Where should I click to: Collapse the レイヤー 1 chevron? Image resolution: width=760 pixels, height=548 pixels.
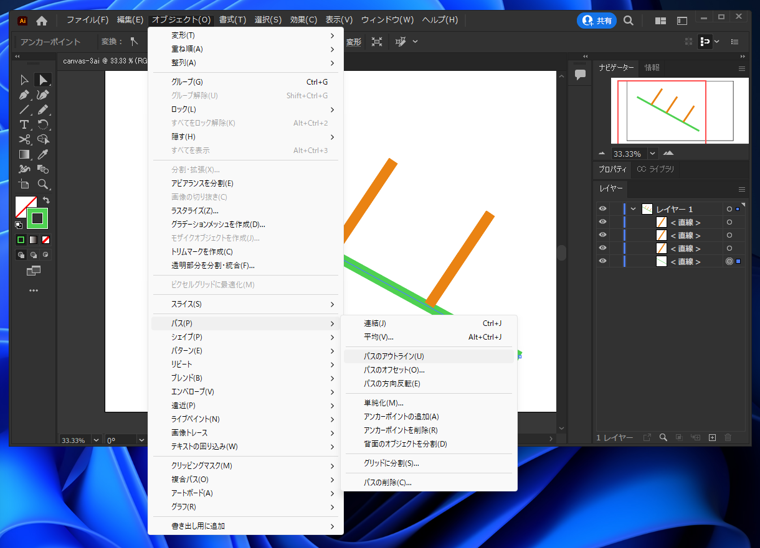pyautogui.click(x=633, y=209)
